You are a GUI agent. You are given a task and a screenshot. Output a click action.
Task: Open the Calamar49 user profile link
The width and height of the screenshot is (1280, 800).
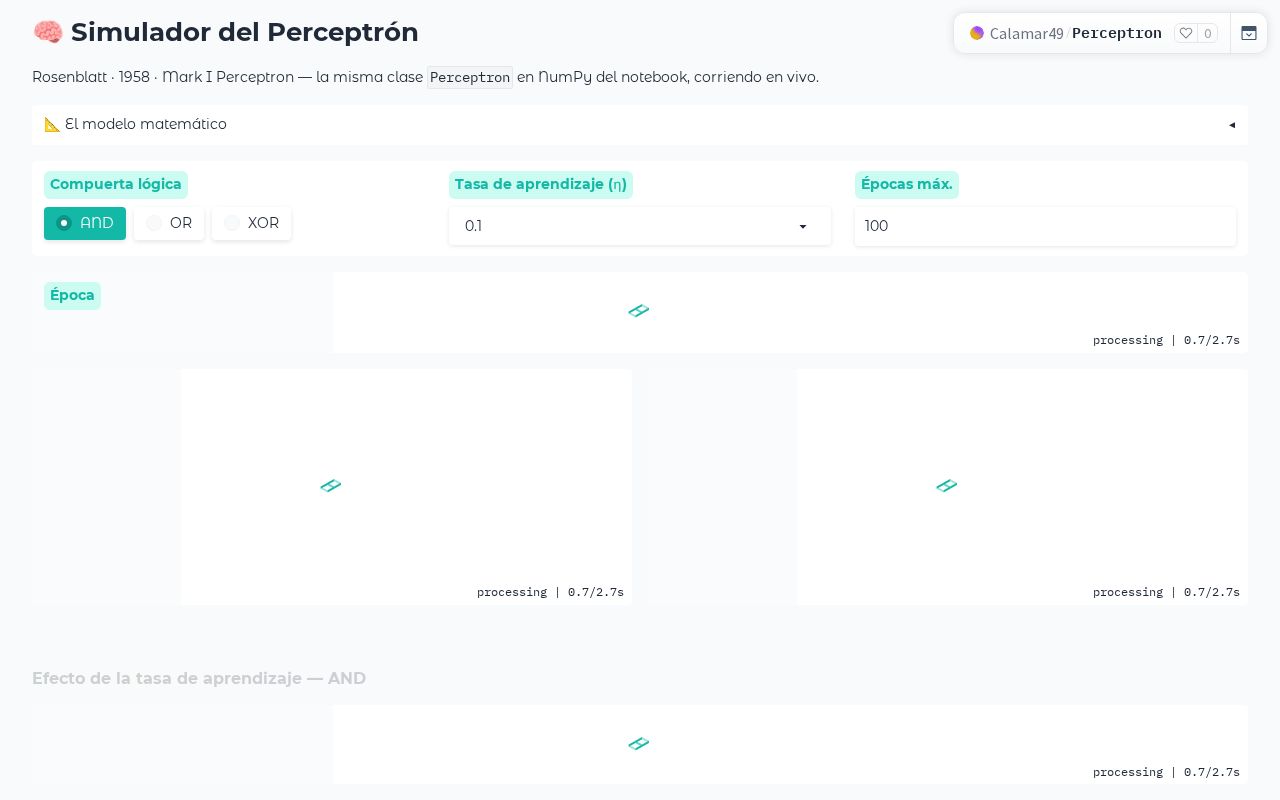(1026, 33)
